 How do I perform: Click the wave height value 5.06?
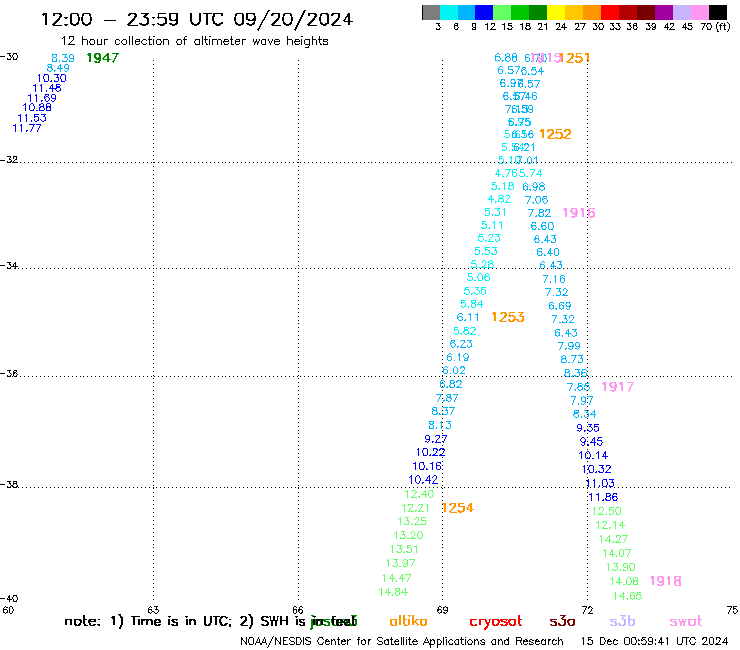(x=479, y=278)
